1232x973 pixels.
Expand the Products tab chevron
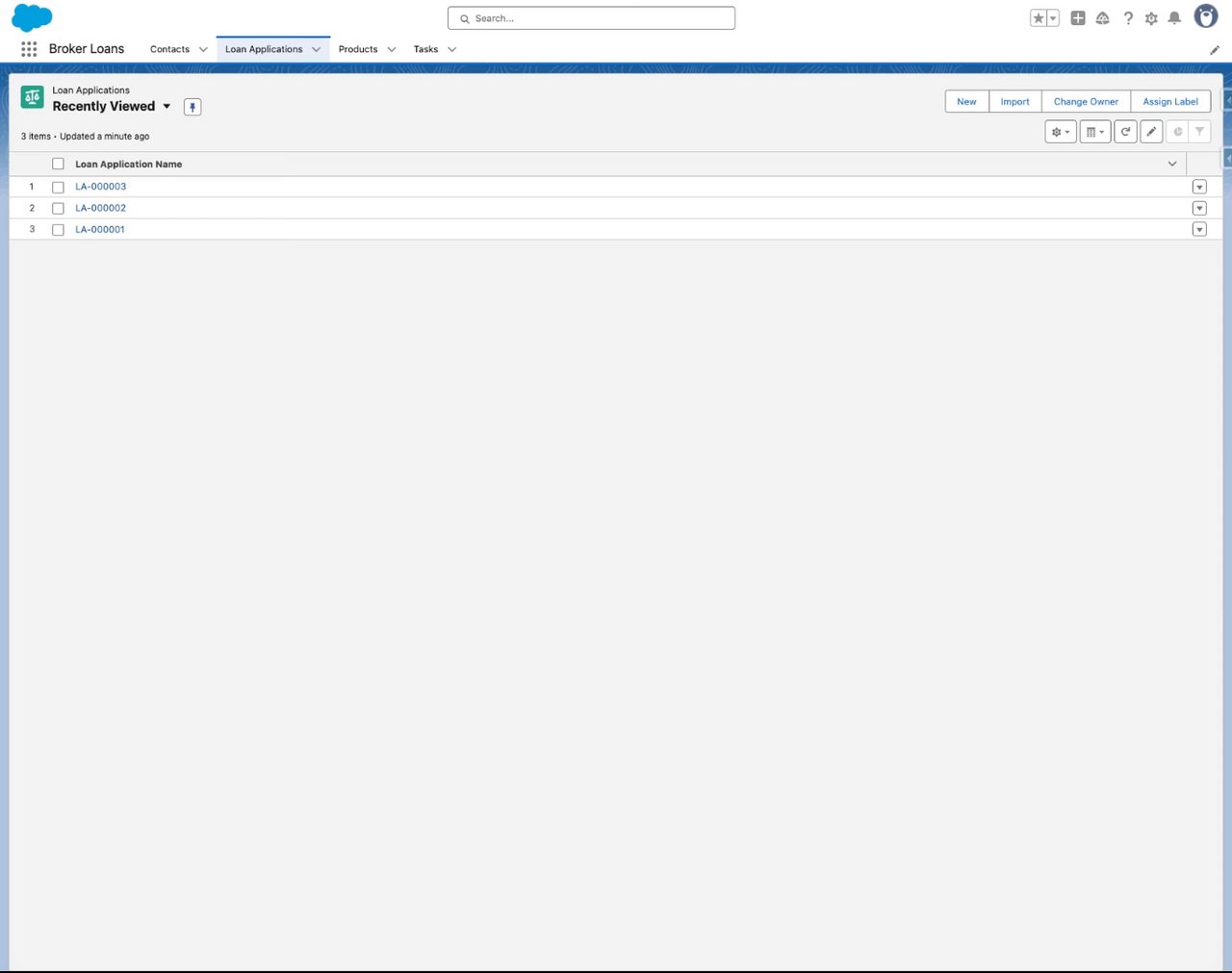pyautogui.click(x=392, y=49)
